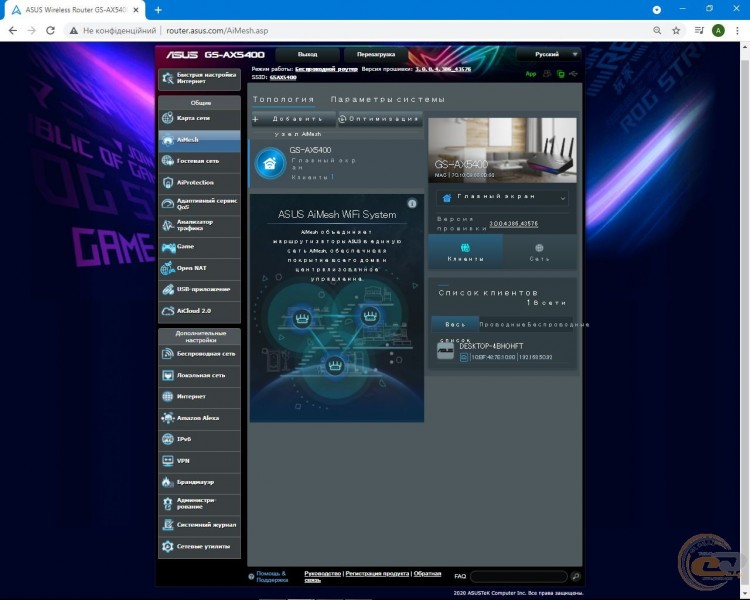The height and width of the screenshot is (600, 750).
Task: Click the Выход (Logout) button
Action: click(308, 55)
